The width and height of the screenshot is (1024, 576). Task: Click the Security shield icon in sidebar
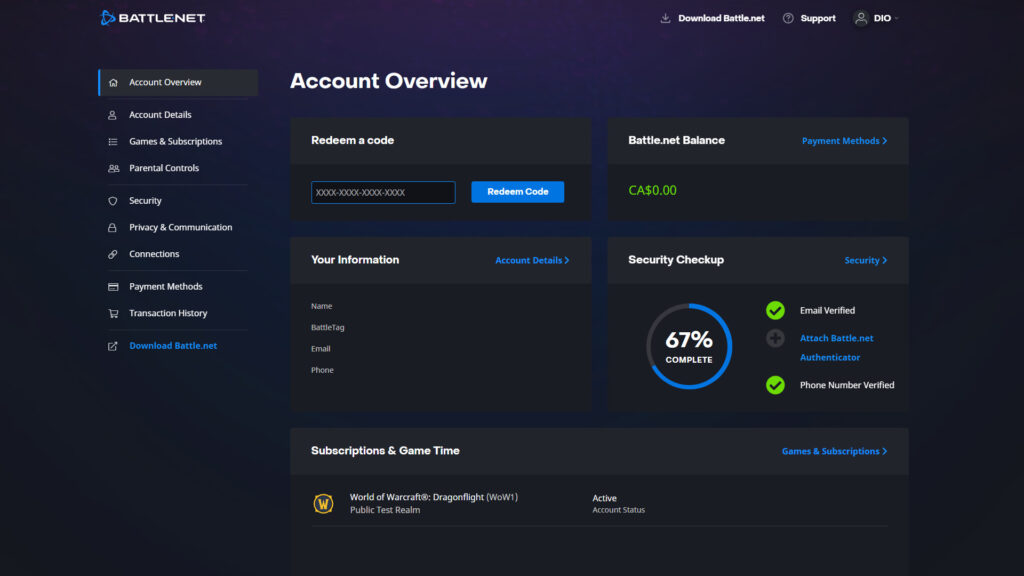(113, 201)
